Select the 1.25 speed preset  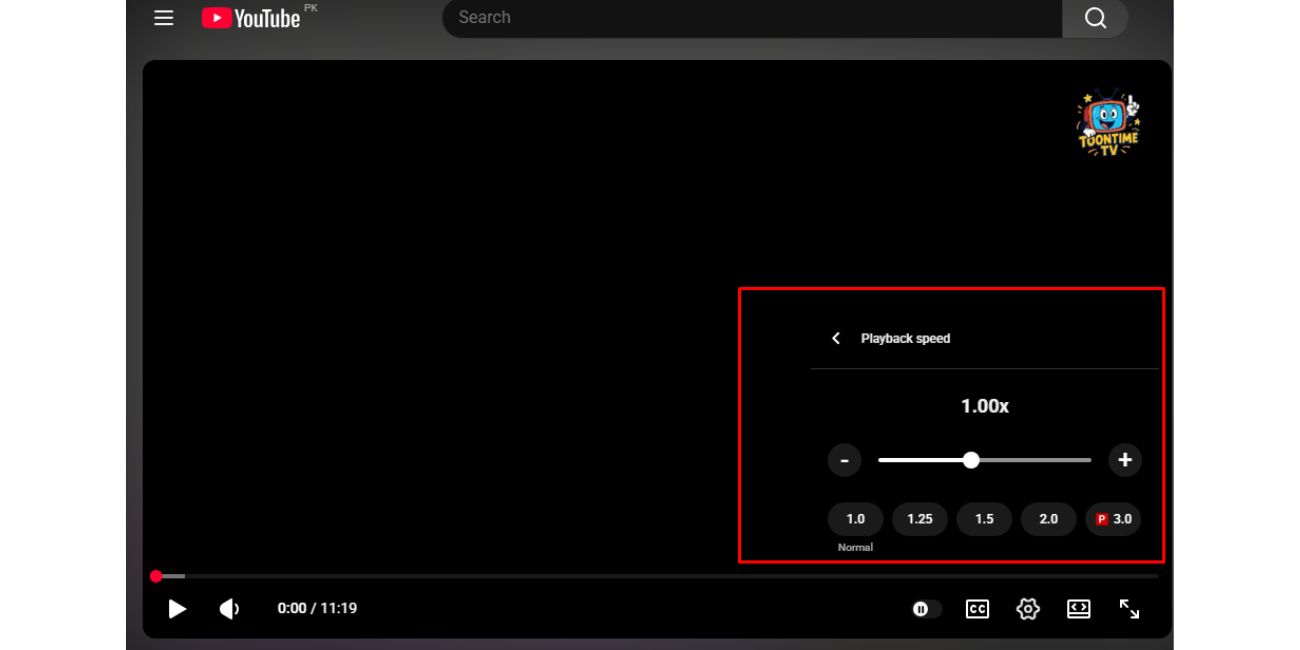coord(920,519)
